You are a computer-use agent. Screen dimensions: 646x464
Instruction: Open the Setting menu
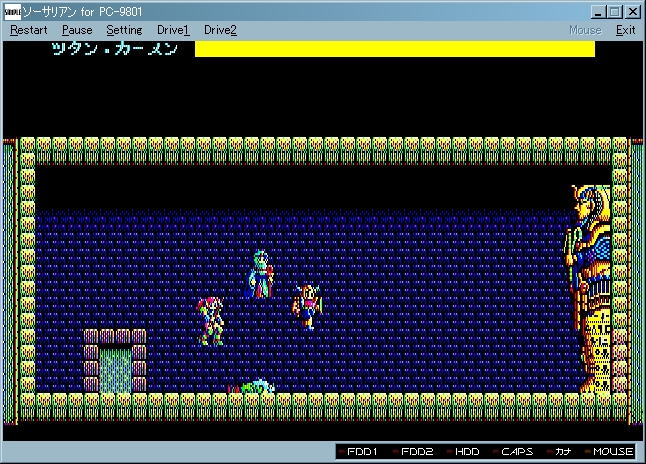(x=124, y=30)
